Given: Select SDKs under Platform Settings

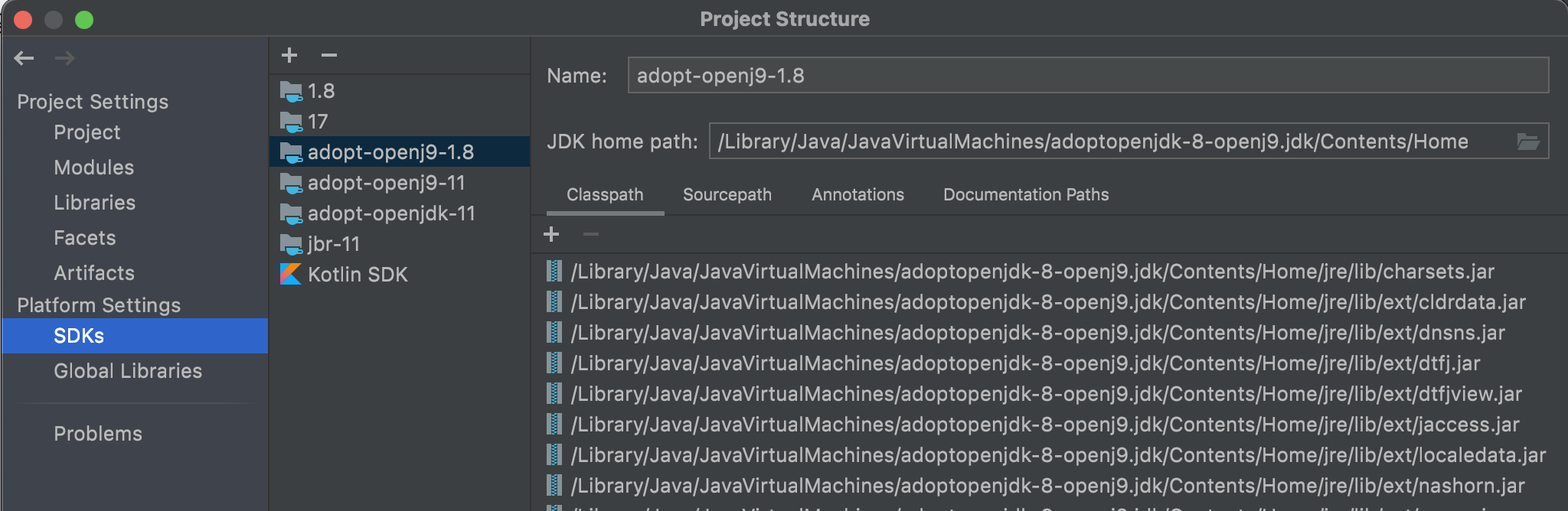Looking at the screenshot, I should (135, 336).
